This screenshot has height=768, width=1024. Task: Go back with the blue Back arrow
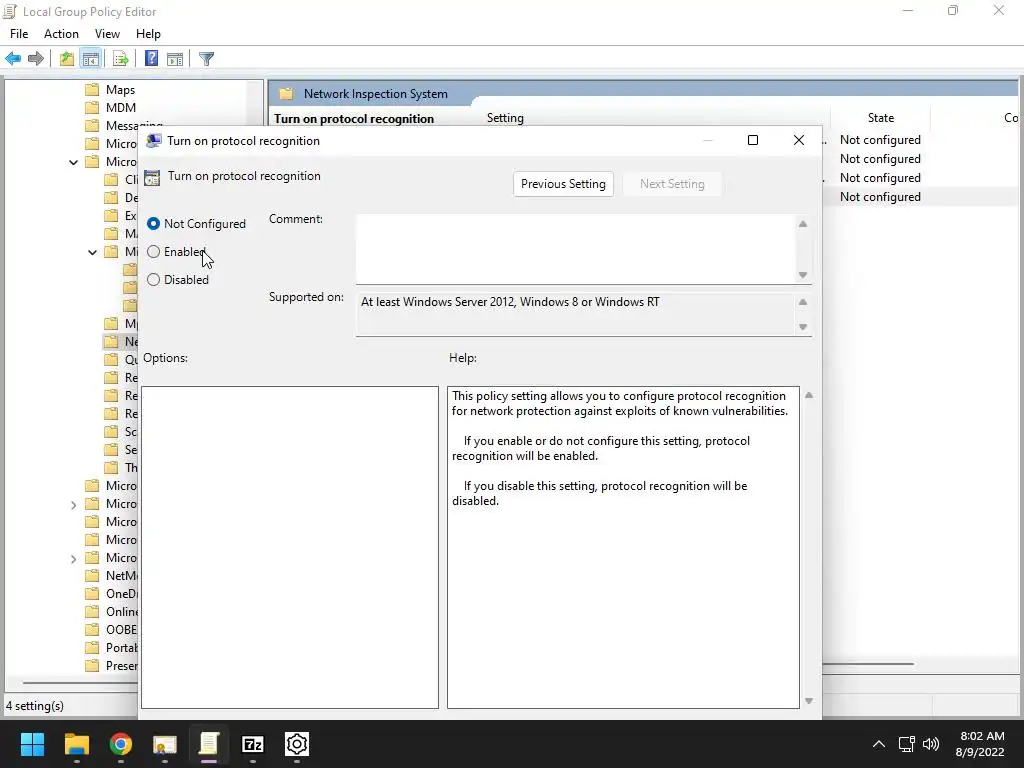[x=13, y=59]
